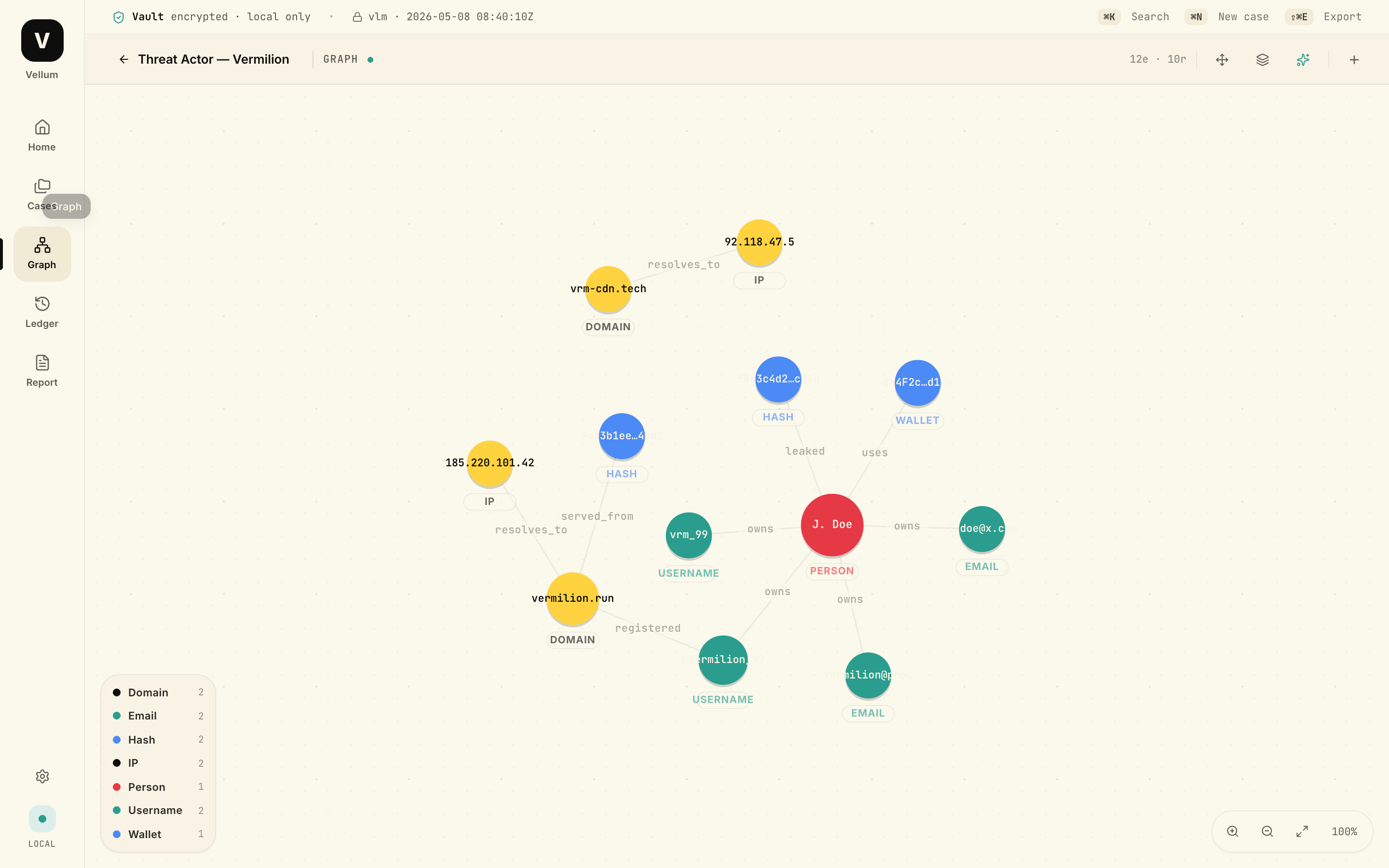Viewport: 1389px width, 868px height.
Task: Click the served_from edge label
Action: coord(597,516)
